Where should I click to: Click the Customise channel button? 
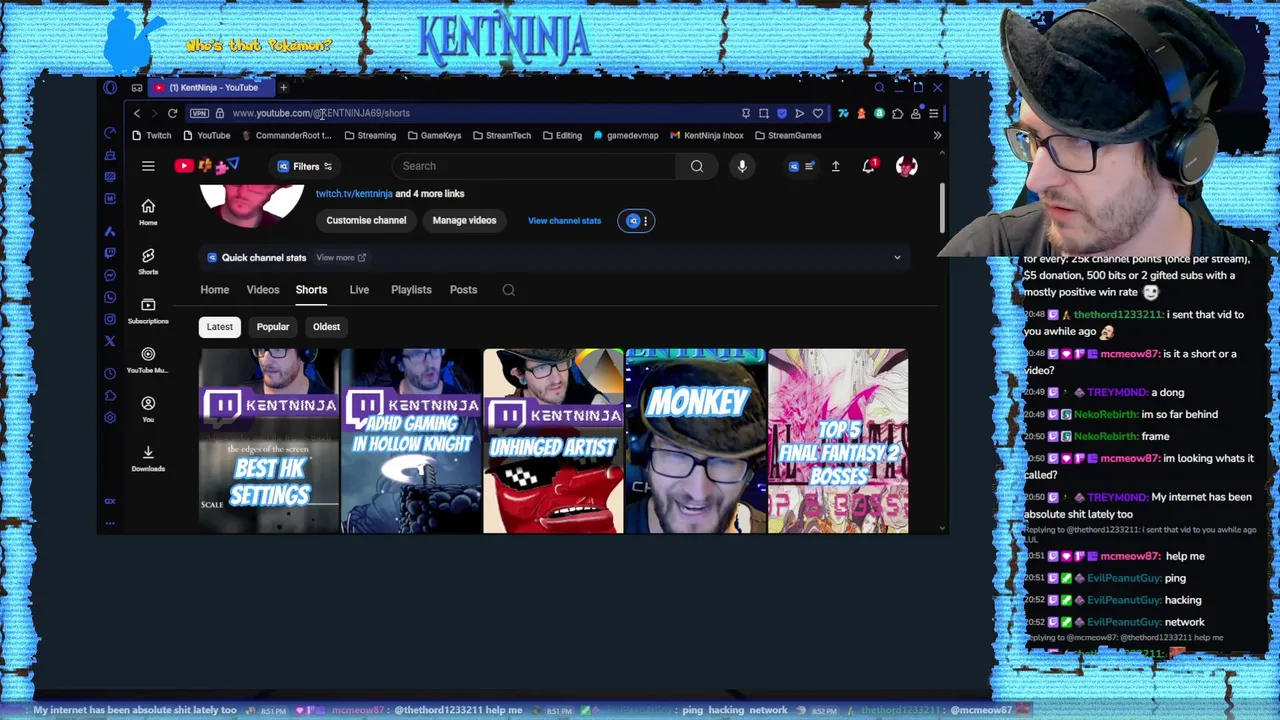[x=366, y=220]
